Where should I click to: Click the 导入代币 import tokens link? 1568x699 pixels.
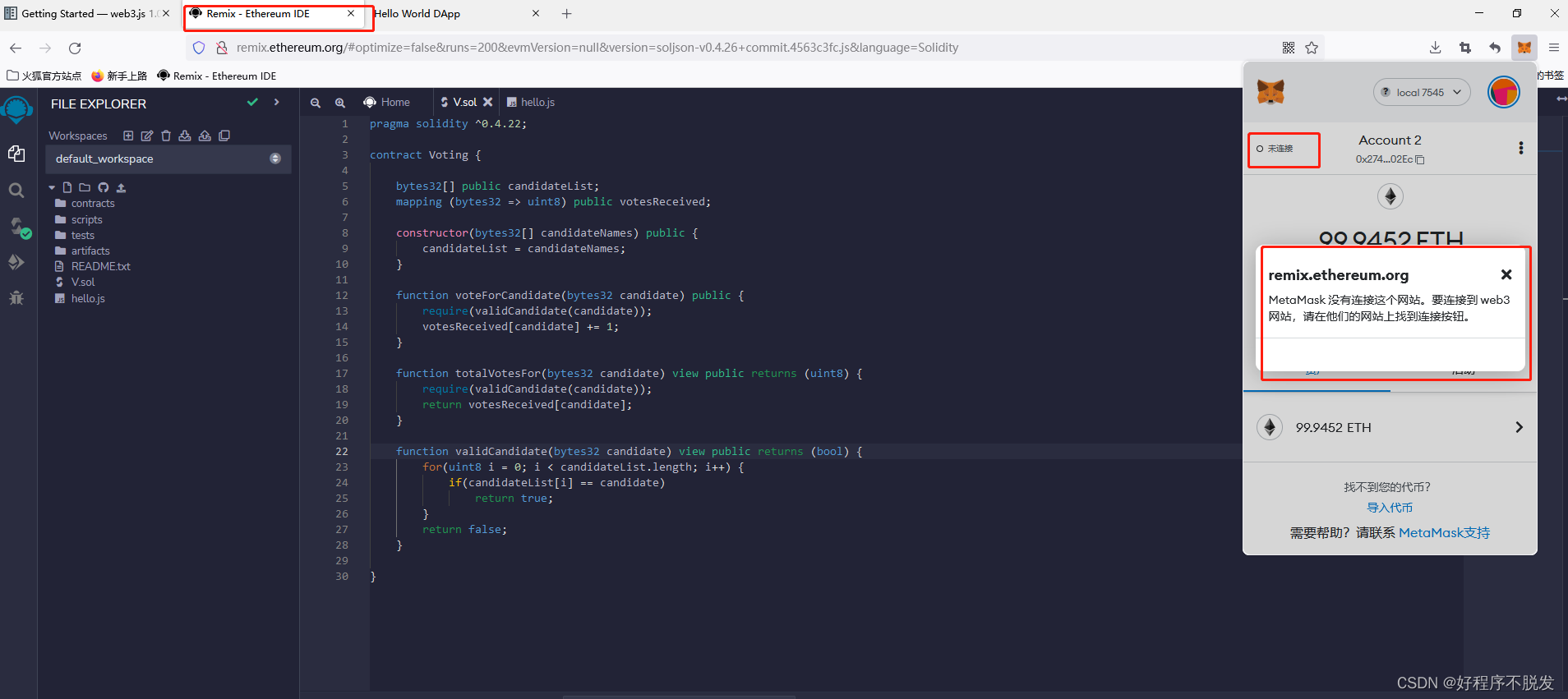[1390, 508]
